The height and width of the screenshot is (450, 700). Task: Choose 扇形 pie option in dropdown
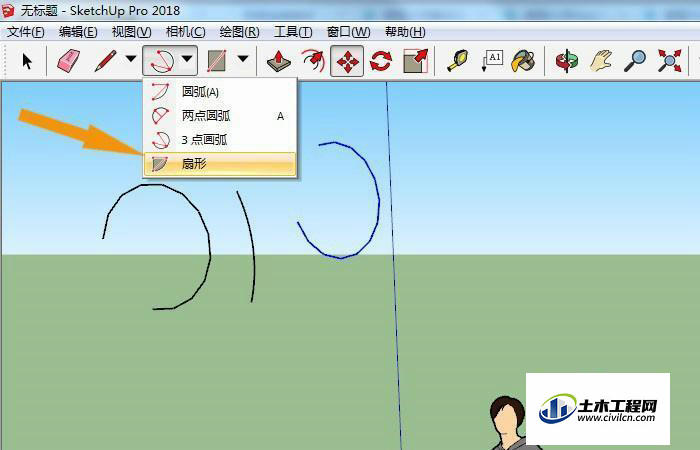220,164
